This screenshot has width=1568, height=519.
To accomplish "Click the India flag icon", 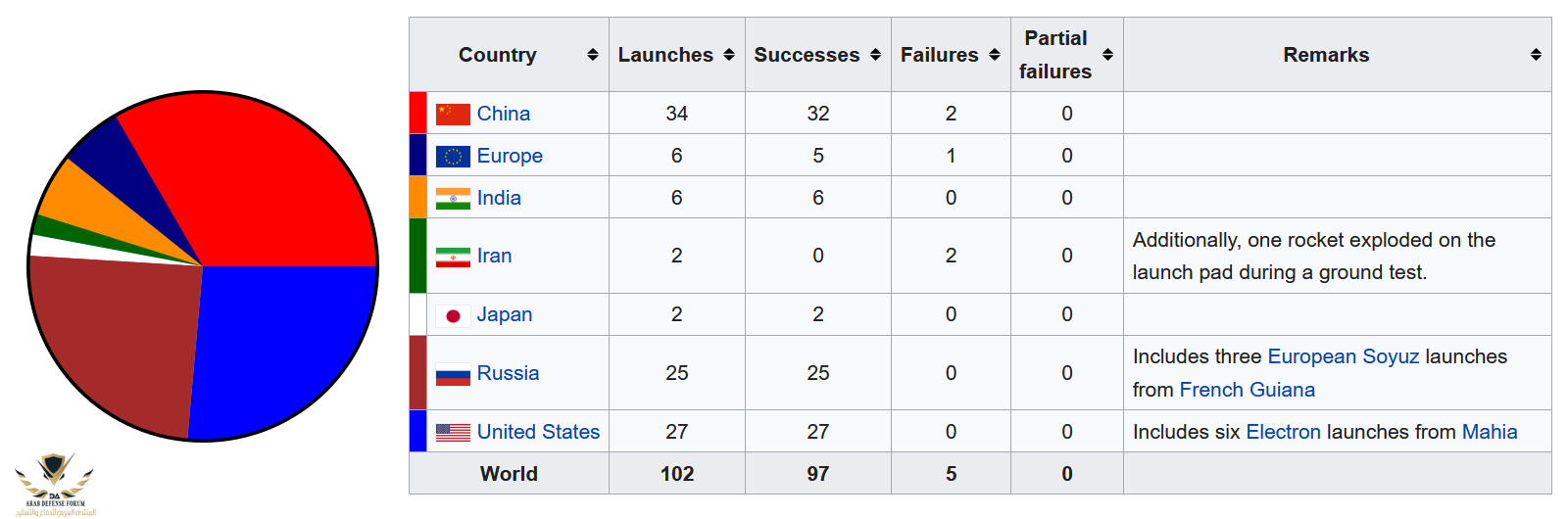I will coord(453,199).
